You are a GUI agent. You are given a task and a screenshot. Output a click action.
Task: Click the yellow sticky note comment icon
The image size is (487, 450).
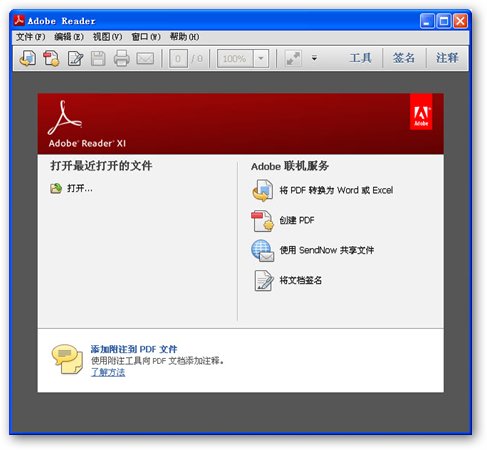click(x=67, y=359)
